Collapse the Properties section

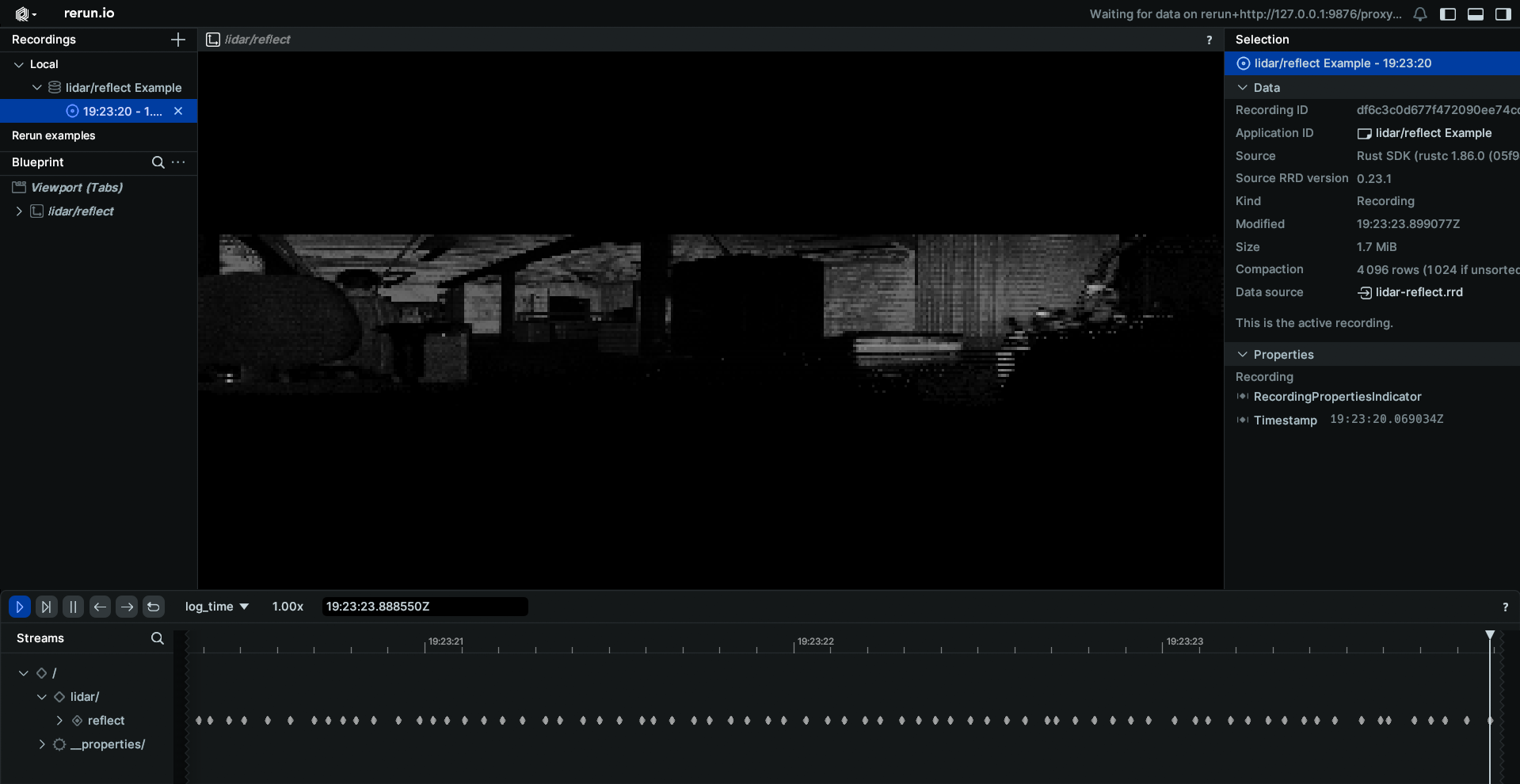tap(1242, 355)
